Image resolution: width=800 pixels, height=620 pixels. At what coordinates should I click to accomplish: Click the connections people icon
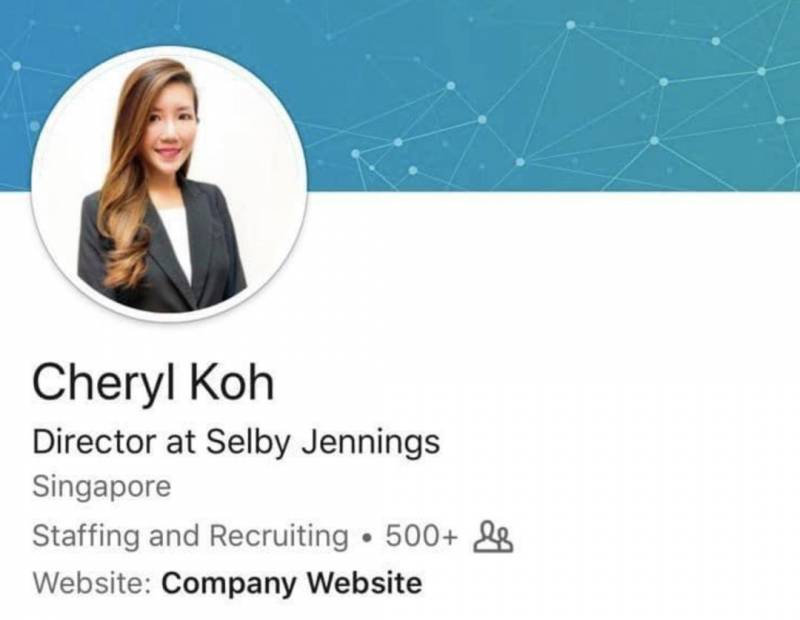[493, 536]
